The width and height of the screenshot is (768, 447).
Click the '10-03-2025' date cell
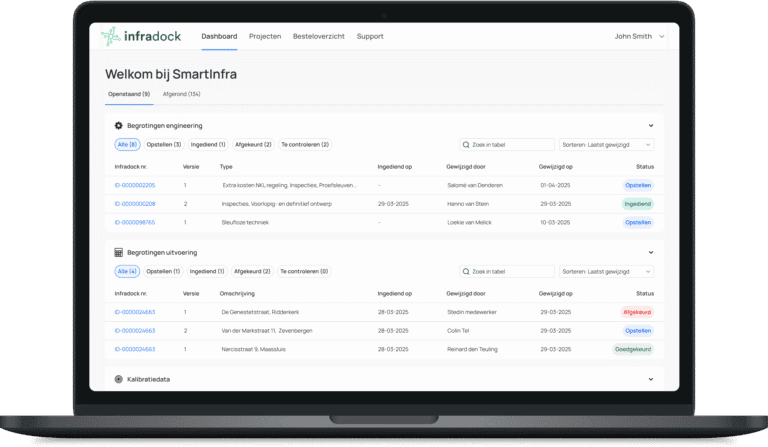(x=555, y=223)
